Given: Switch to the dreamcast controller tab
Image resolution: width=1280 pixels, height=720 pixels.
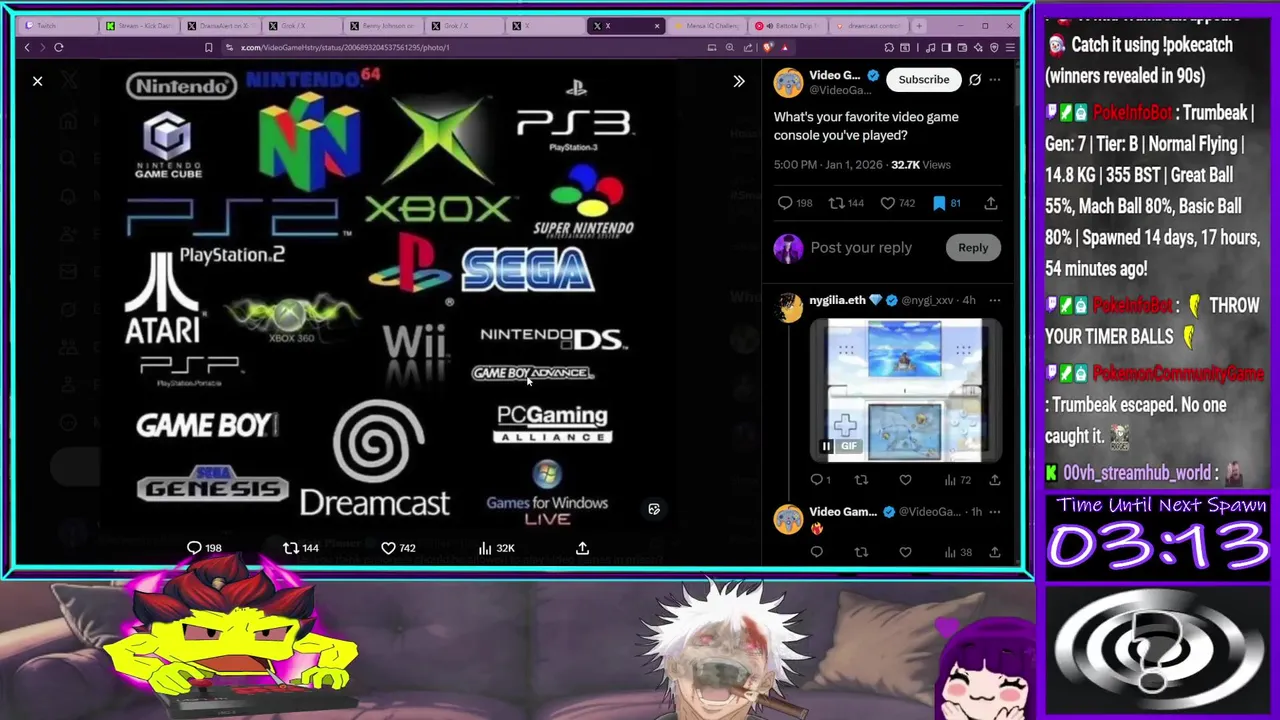Looking at the screenshot, I should tap(870, 26).
